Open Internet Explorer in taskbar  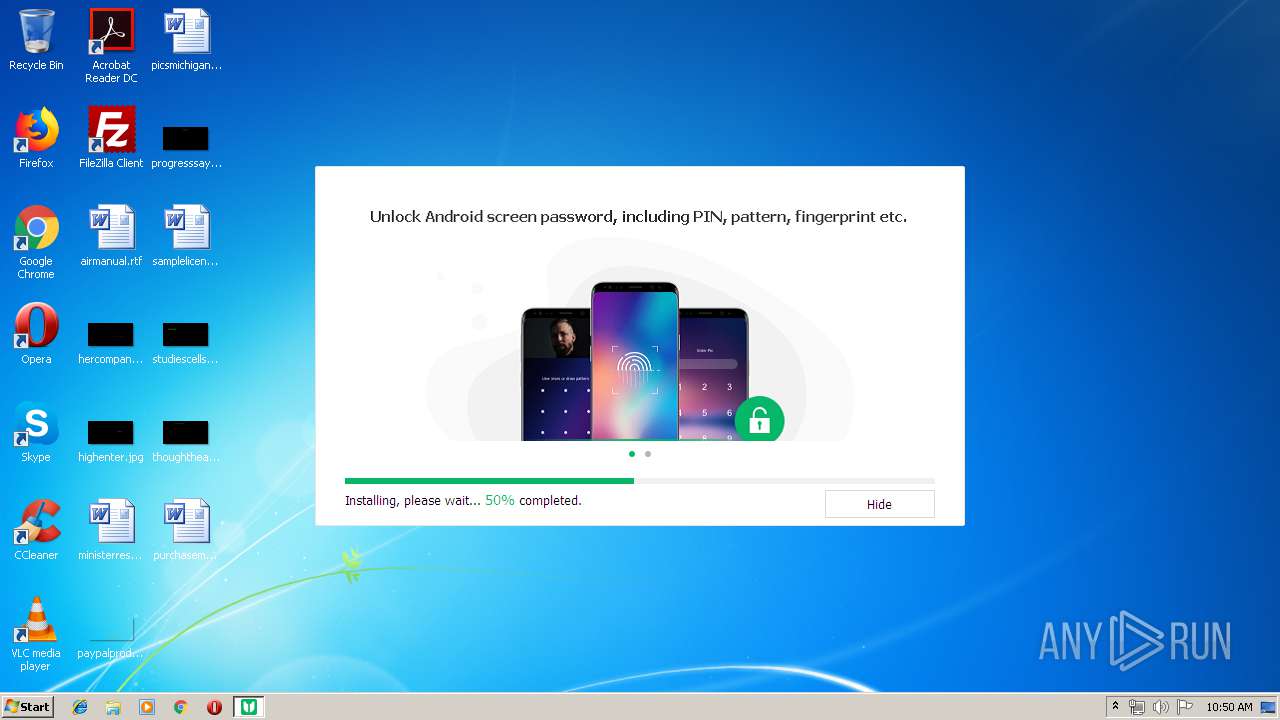pos(80,707)
